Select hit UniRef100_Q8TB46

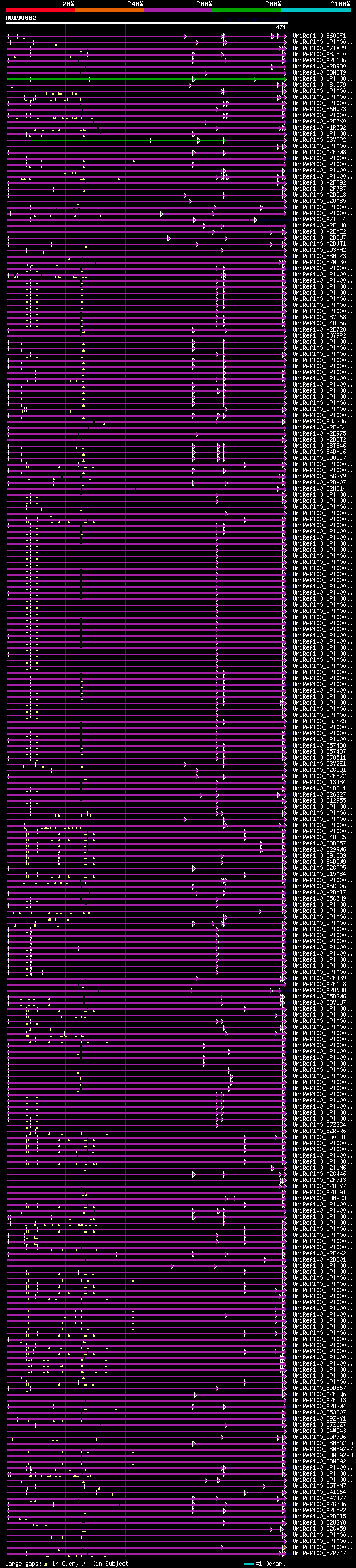pyautogui.click(x=319, y=446)
